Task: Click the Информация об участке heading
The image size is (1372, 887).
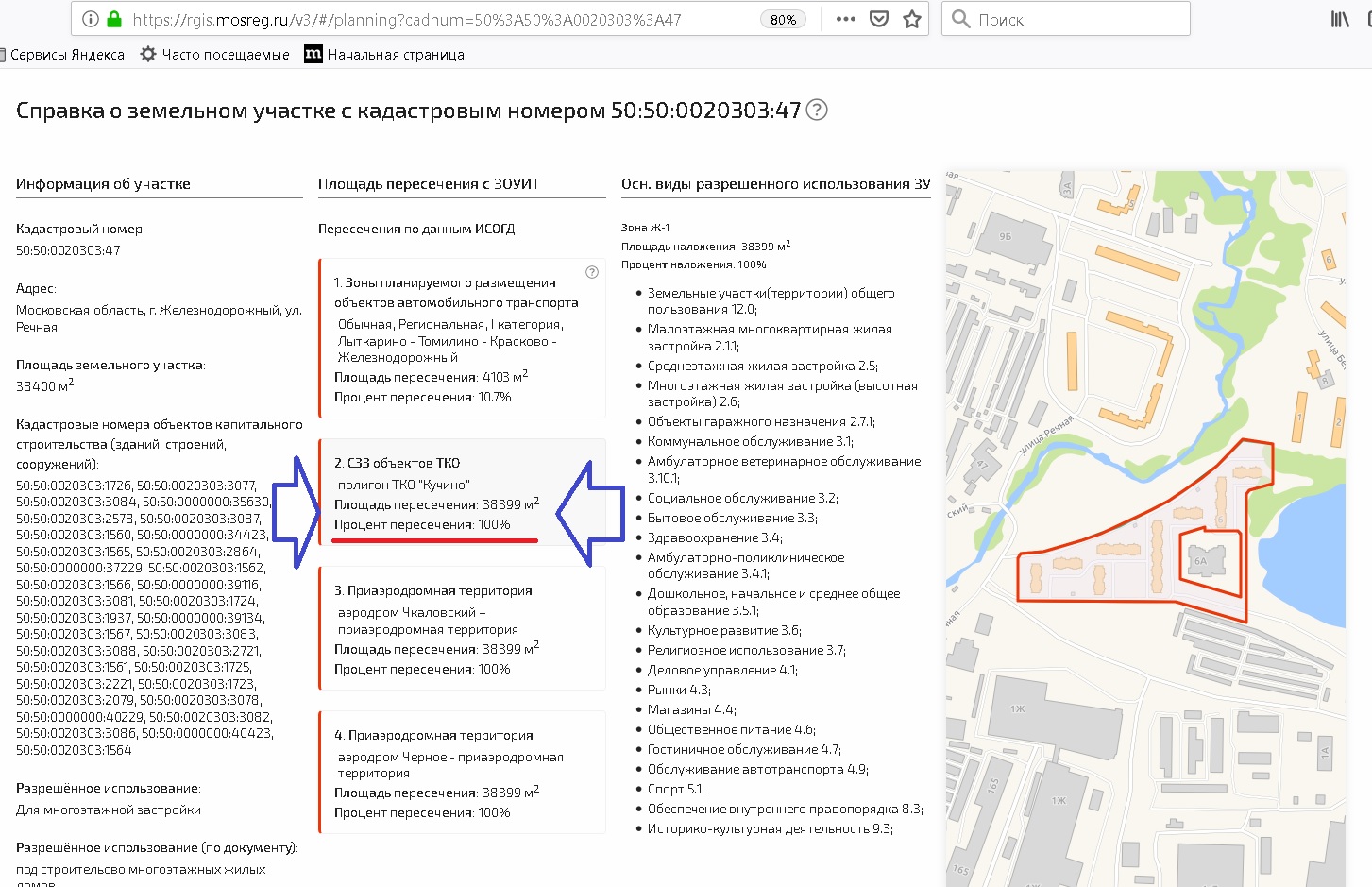Action: coord(103,184)
